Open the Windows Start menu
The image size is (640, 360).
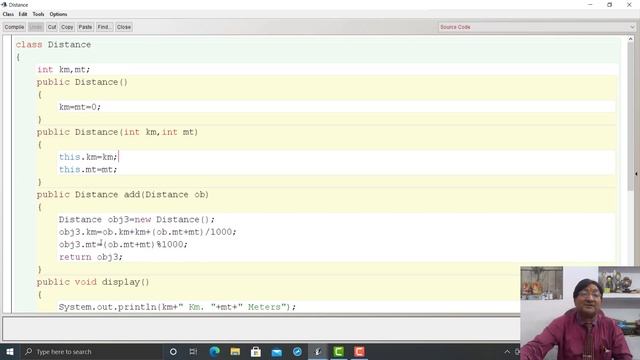point(10,351)
